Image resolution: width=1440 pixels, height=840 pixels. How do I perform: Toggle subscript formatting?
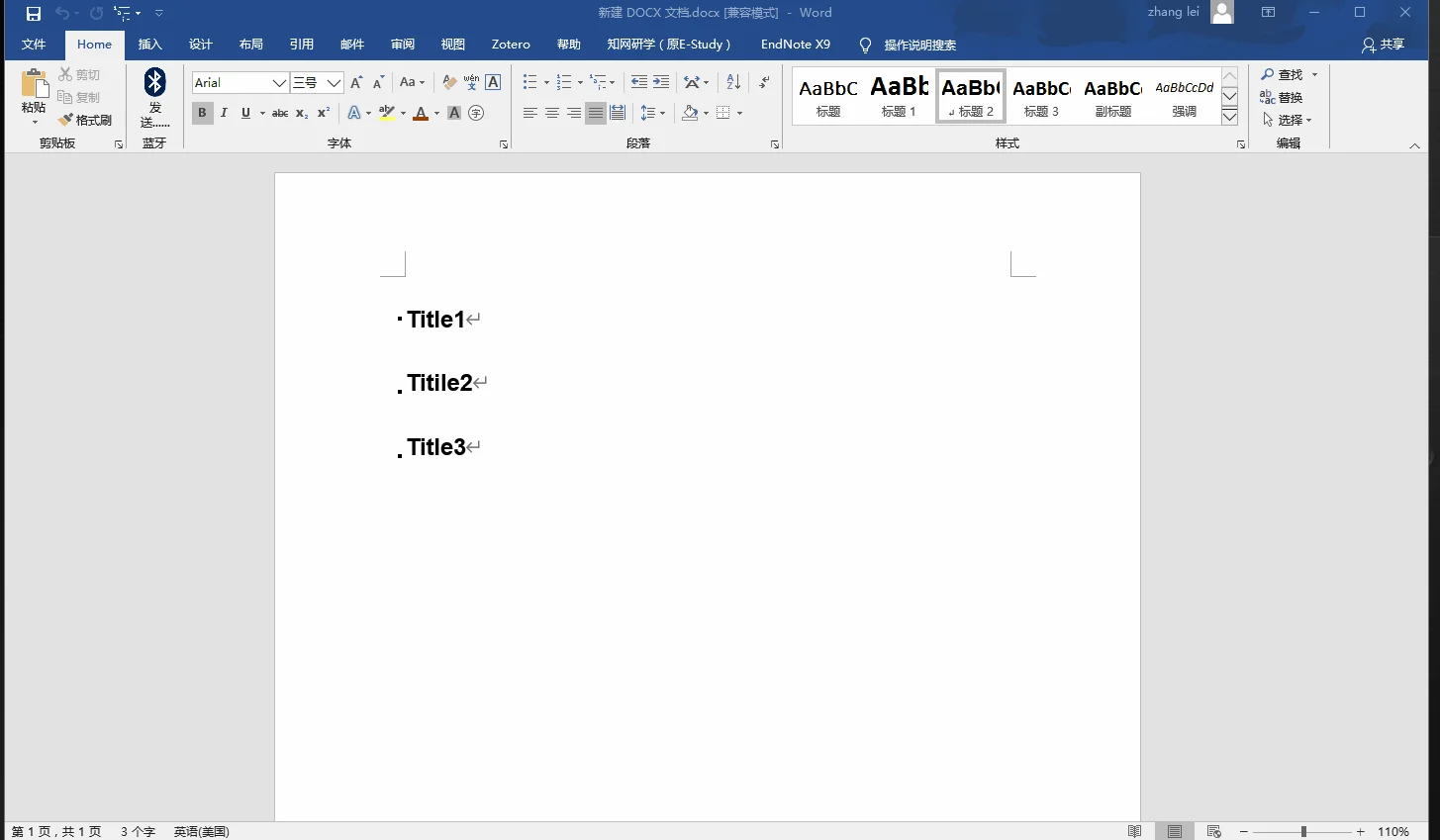(x=302, y=113)
